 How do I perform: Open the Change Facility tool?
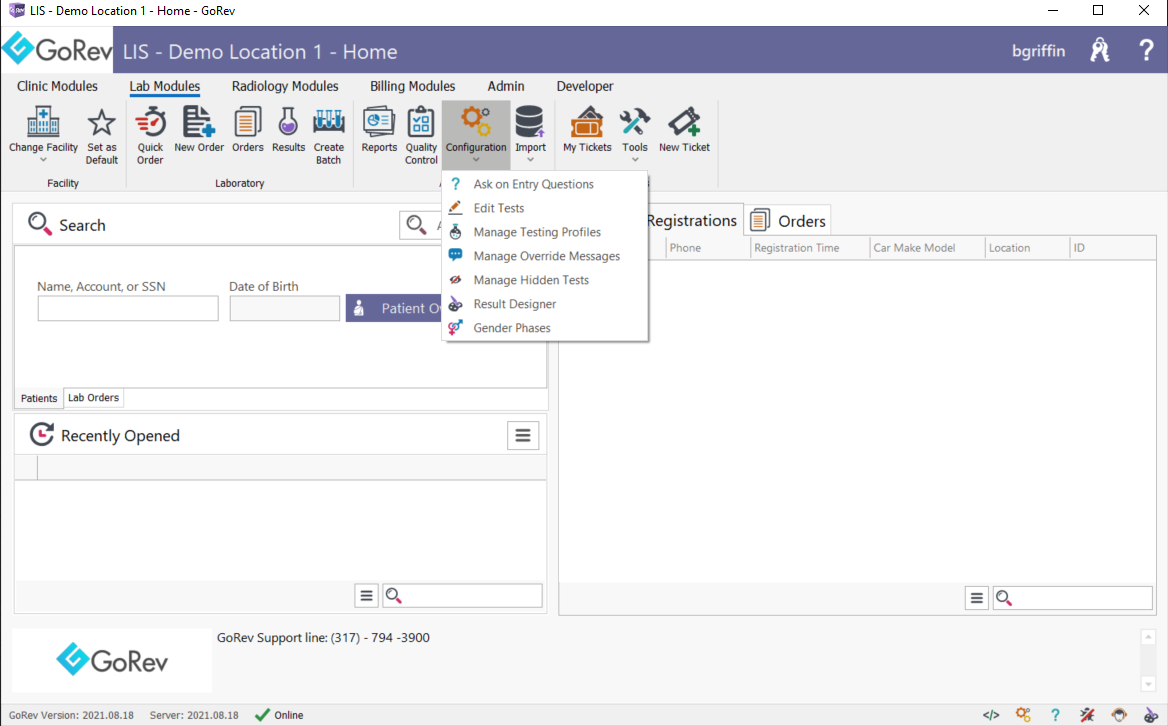pos(43,134)
